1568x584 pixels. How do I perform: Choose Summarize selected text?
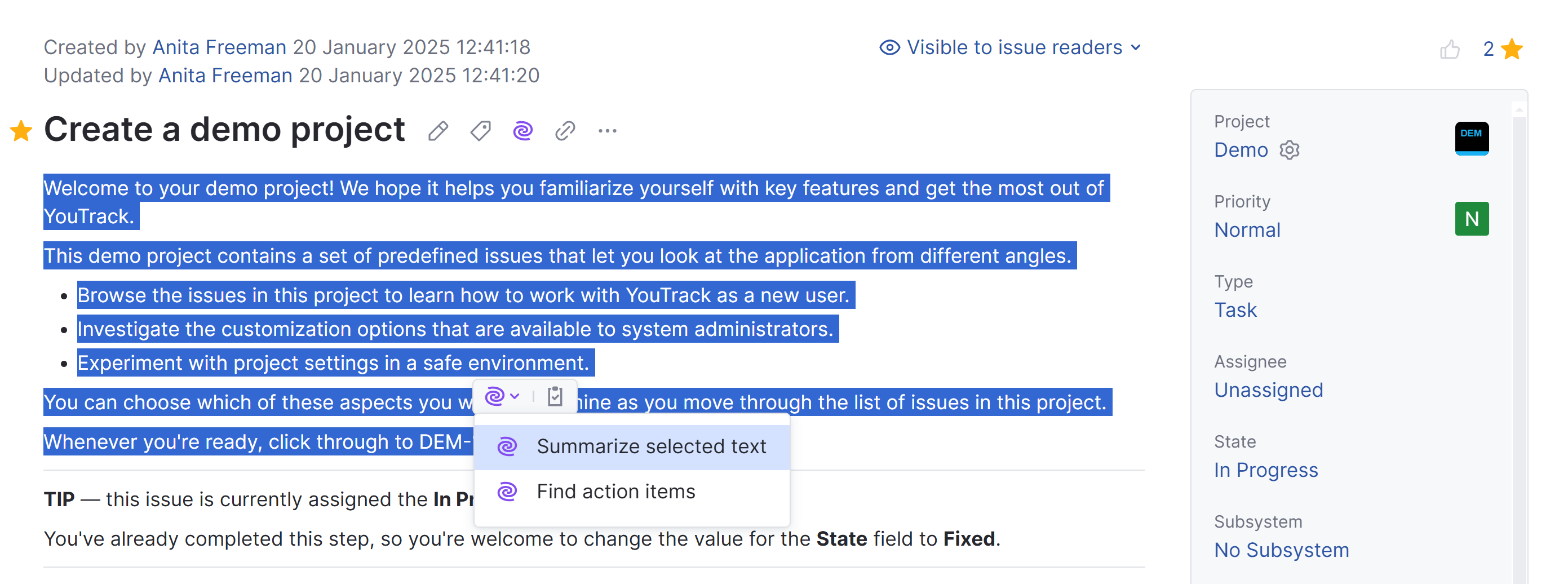click(650, 446)
